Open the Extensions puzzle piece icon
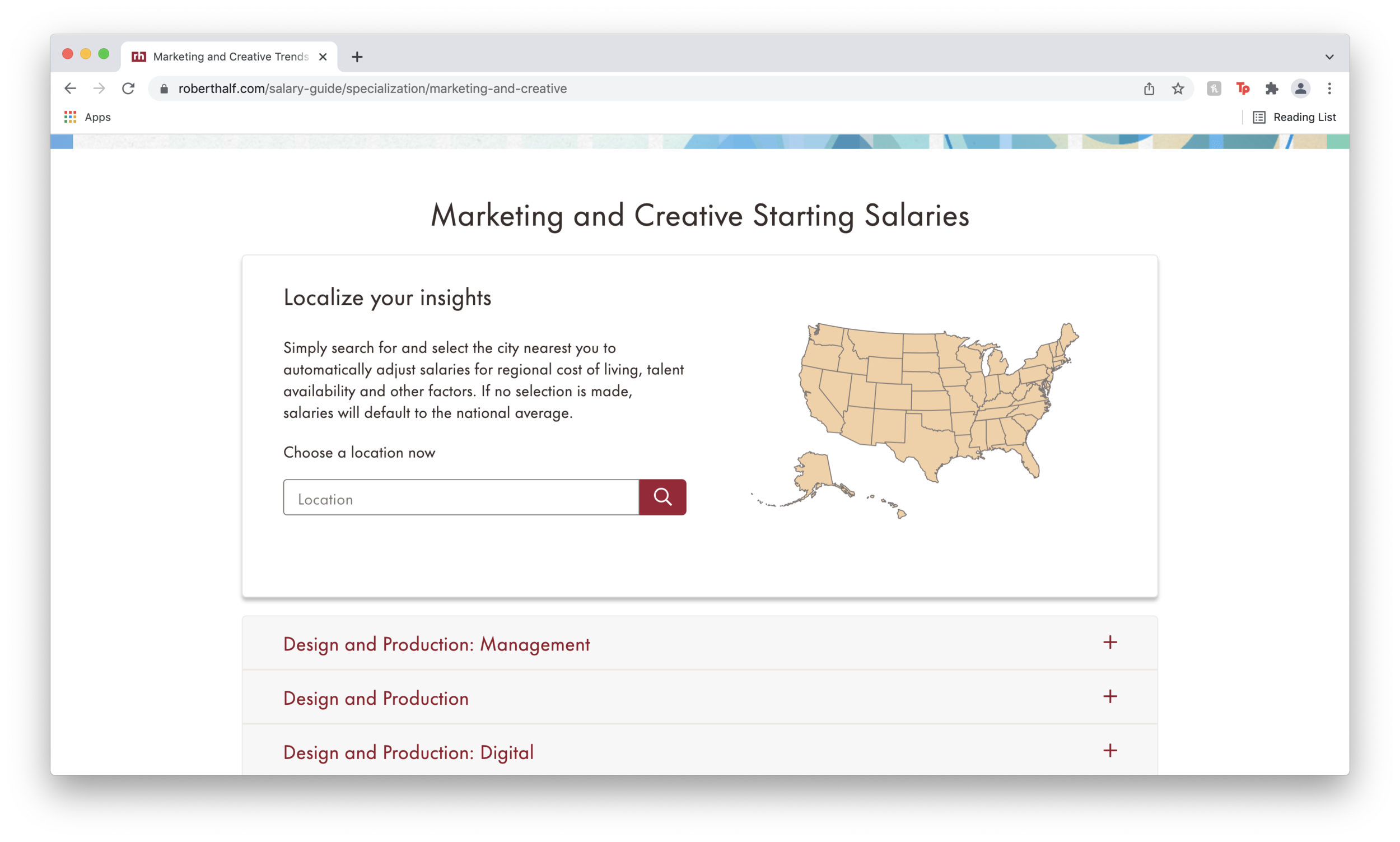The height and width of the screenshot is (842, 1400). 1271,89
